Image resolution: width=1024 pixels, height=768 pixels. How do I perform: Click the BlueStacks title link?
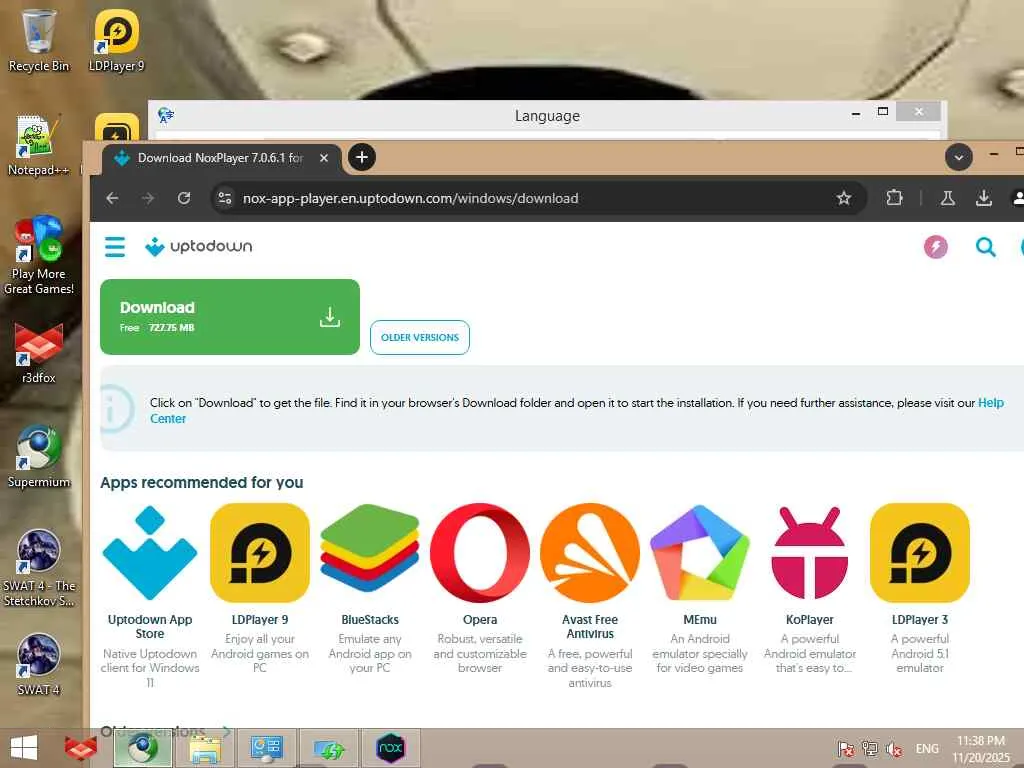point(370,620)
